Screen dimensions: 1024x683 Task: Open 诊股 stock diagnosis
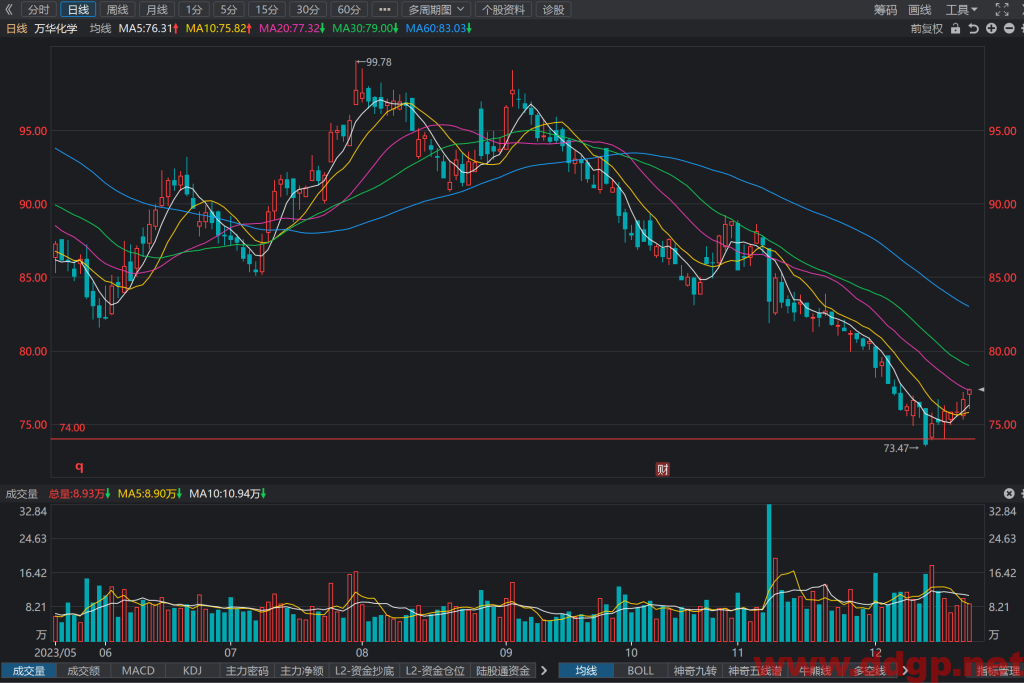click(553, 10)
